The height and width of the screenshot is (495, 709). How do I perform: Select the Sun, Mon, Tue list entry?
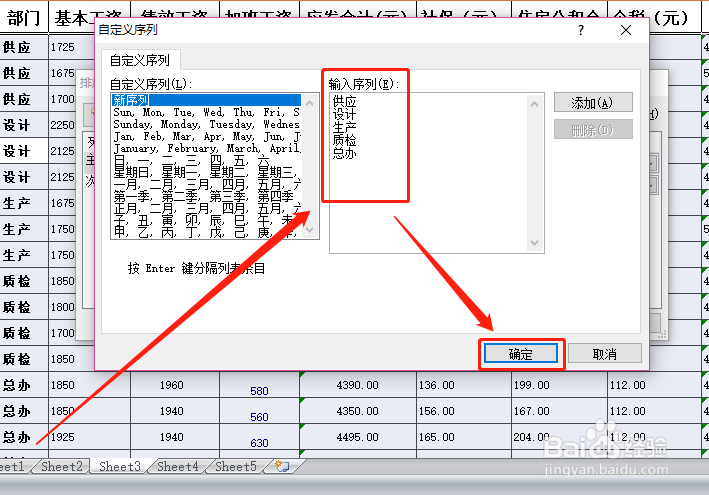coord(207,112)
